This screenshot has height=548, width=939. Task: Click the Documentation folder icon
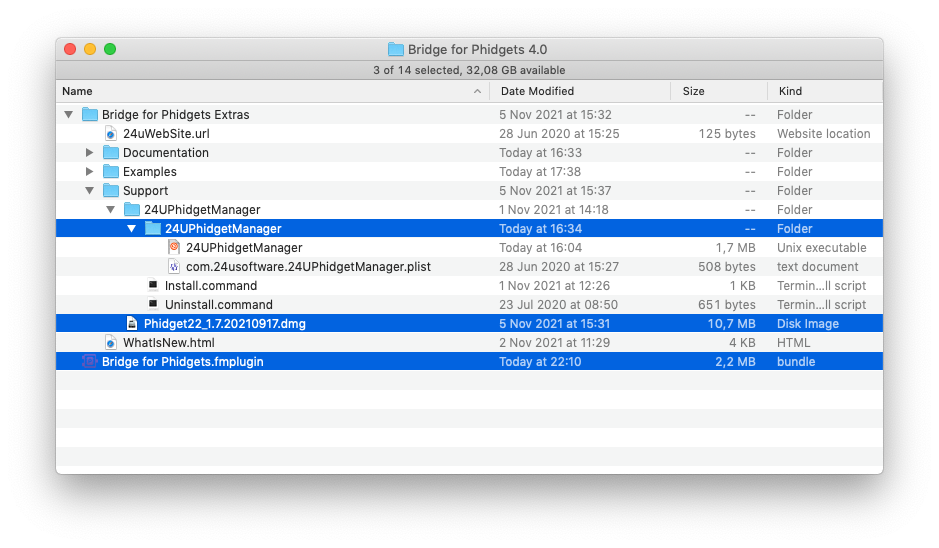coord(111,152)
